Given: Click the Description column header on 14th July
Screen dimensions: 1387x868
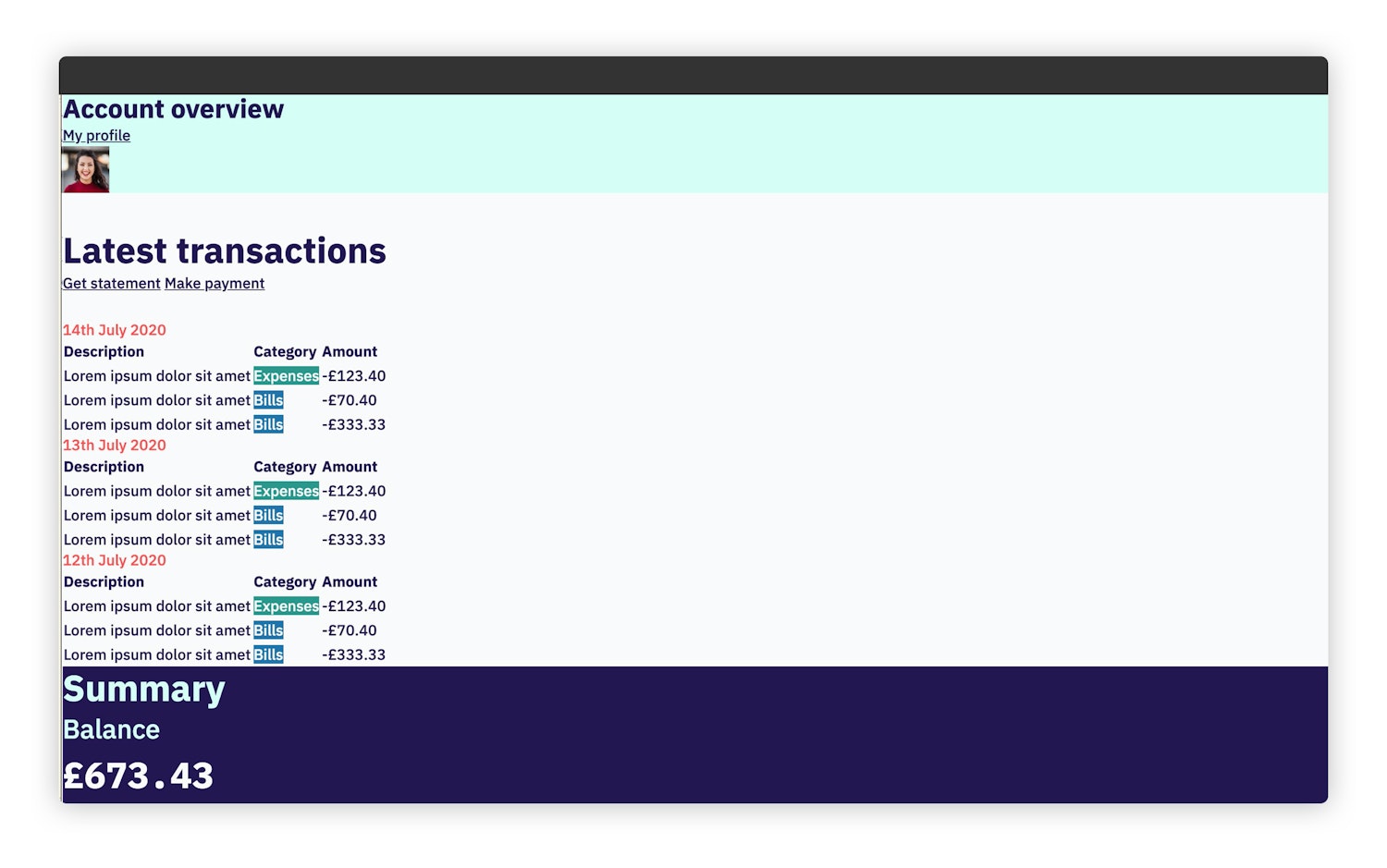Looking at the screenshot, I should click(x=104, y=351).
